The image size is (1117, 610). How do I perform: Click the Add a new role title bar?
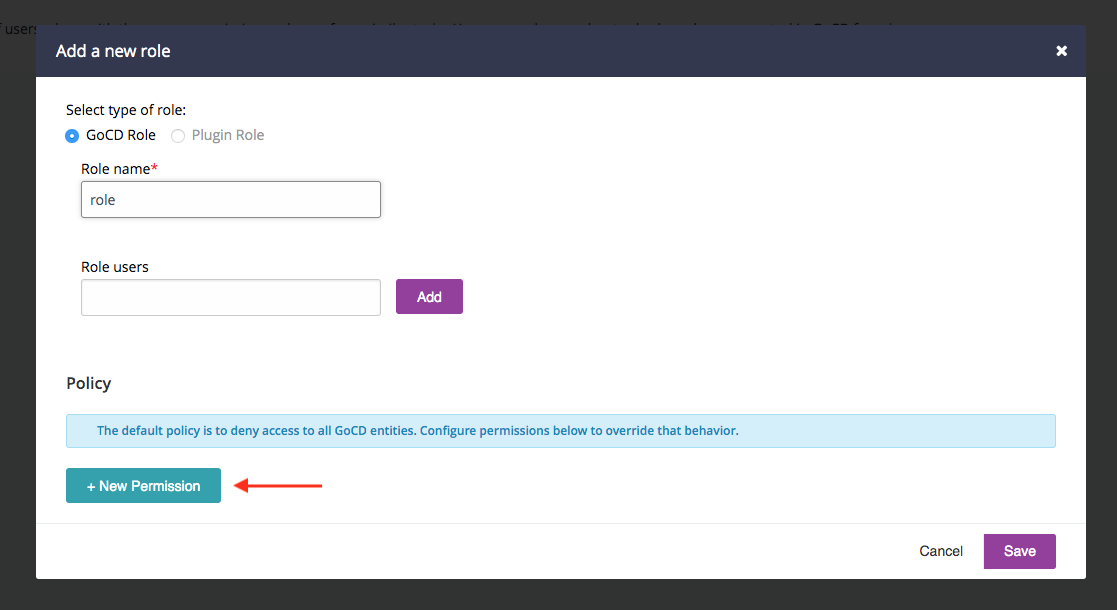(112, 50)
